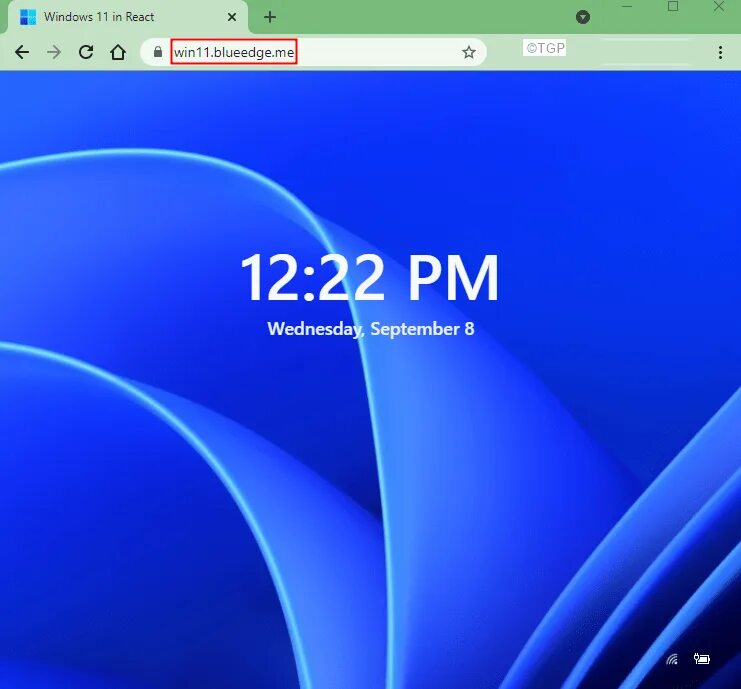The width and height of the screenshot is (741, 689).
Task: Click the browser back arrow
Action: 22,52
